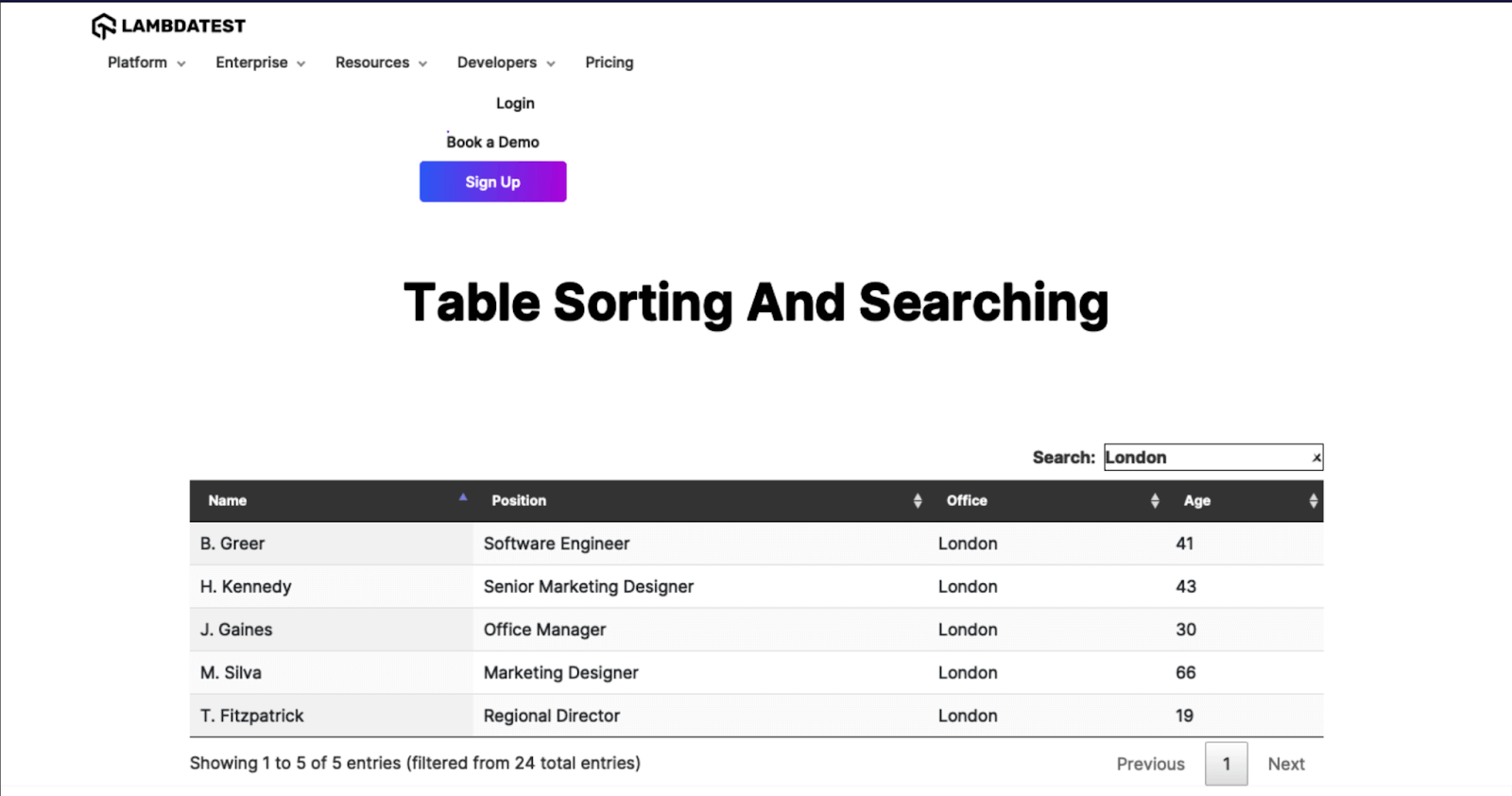
Task: Go to the Pricing page
Action: click(609, 62)
